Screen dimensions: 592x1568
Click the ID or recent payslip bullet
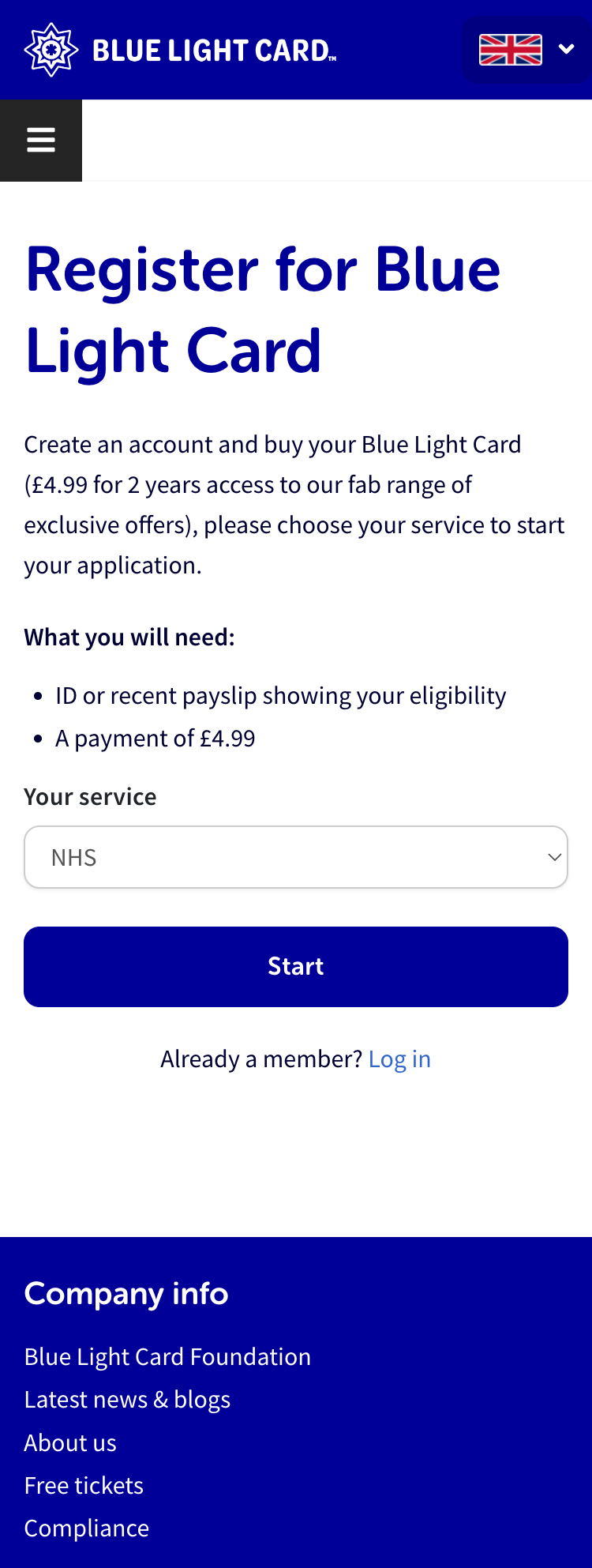point(280,696)
